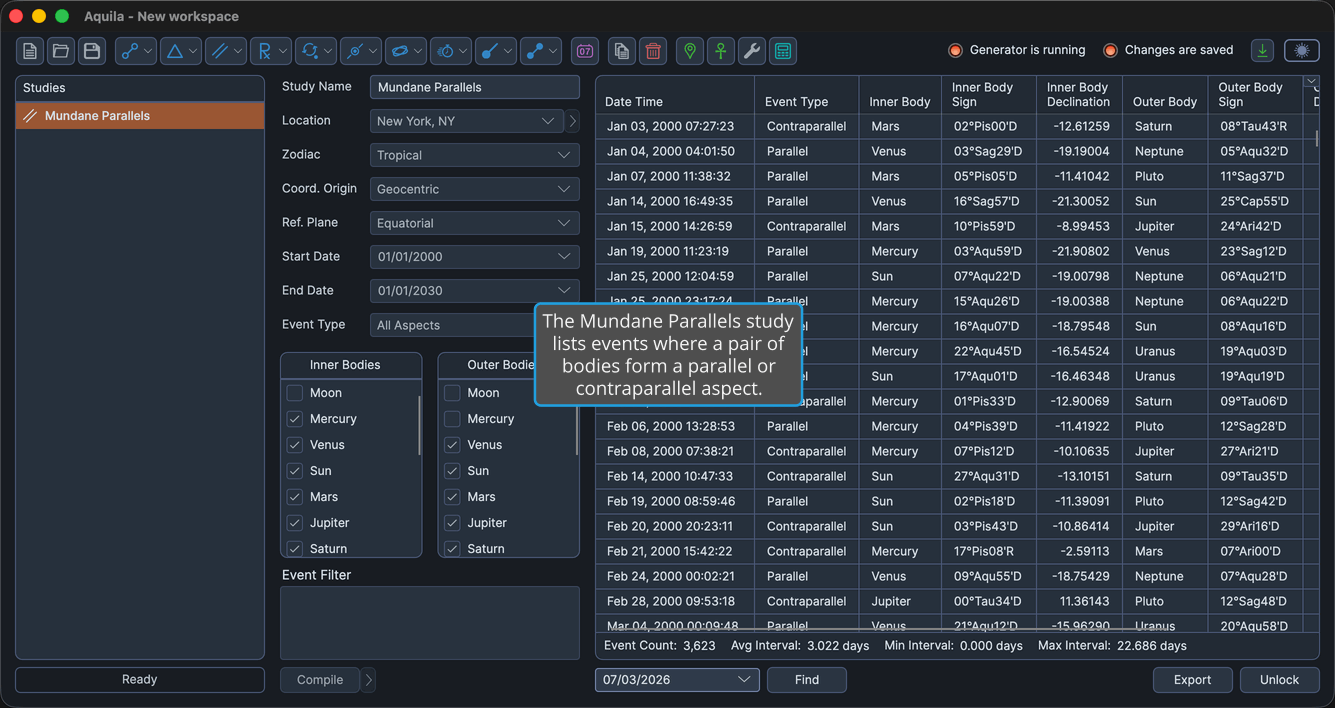1335x708 pixels.
Task: Click the green download arrow icon
Action: tap(1263, 50)
